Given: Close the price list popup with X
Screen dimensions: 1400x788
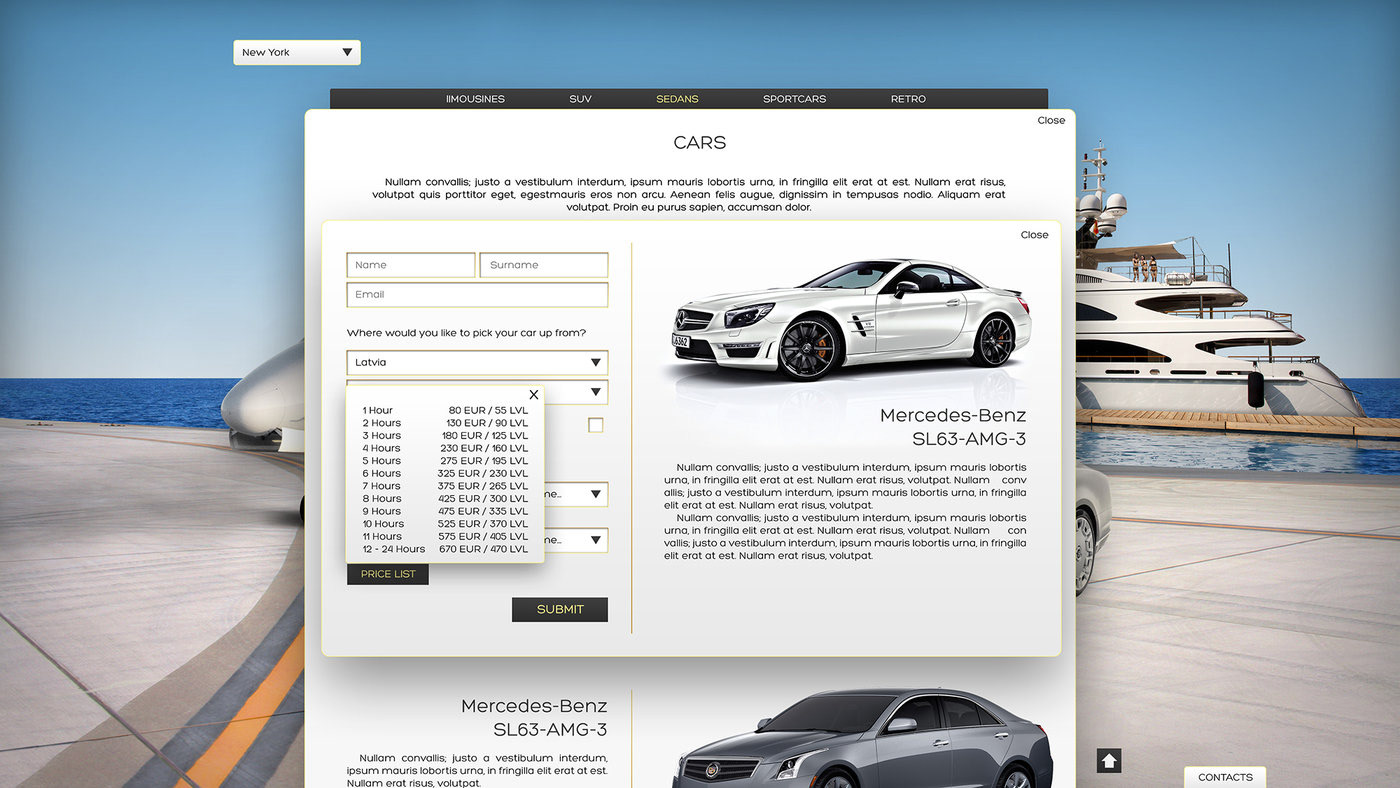Looking at the screenshot, I should (534, 395).
